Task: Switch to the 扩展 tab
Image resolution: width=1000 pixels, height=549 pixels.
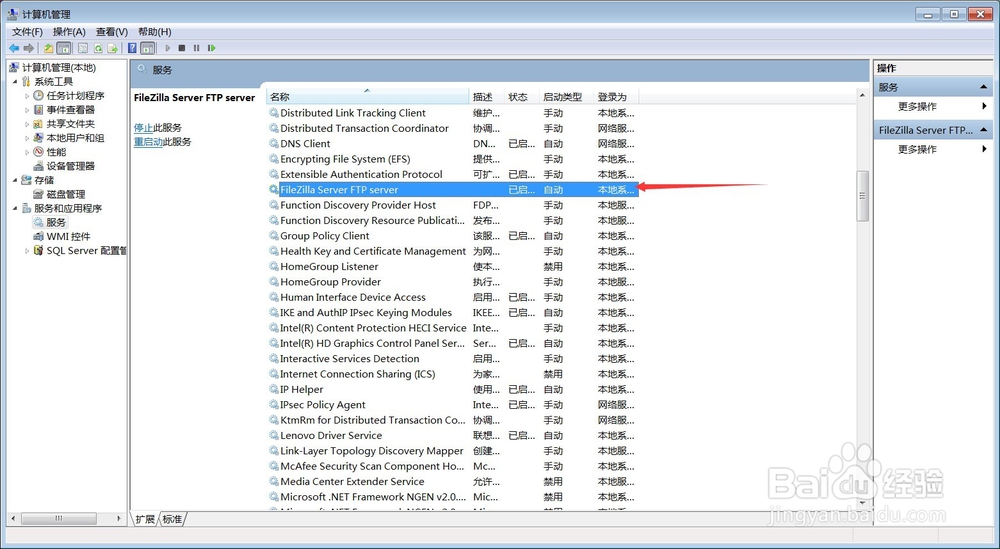Action: tap(145, 519)
